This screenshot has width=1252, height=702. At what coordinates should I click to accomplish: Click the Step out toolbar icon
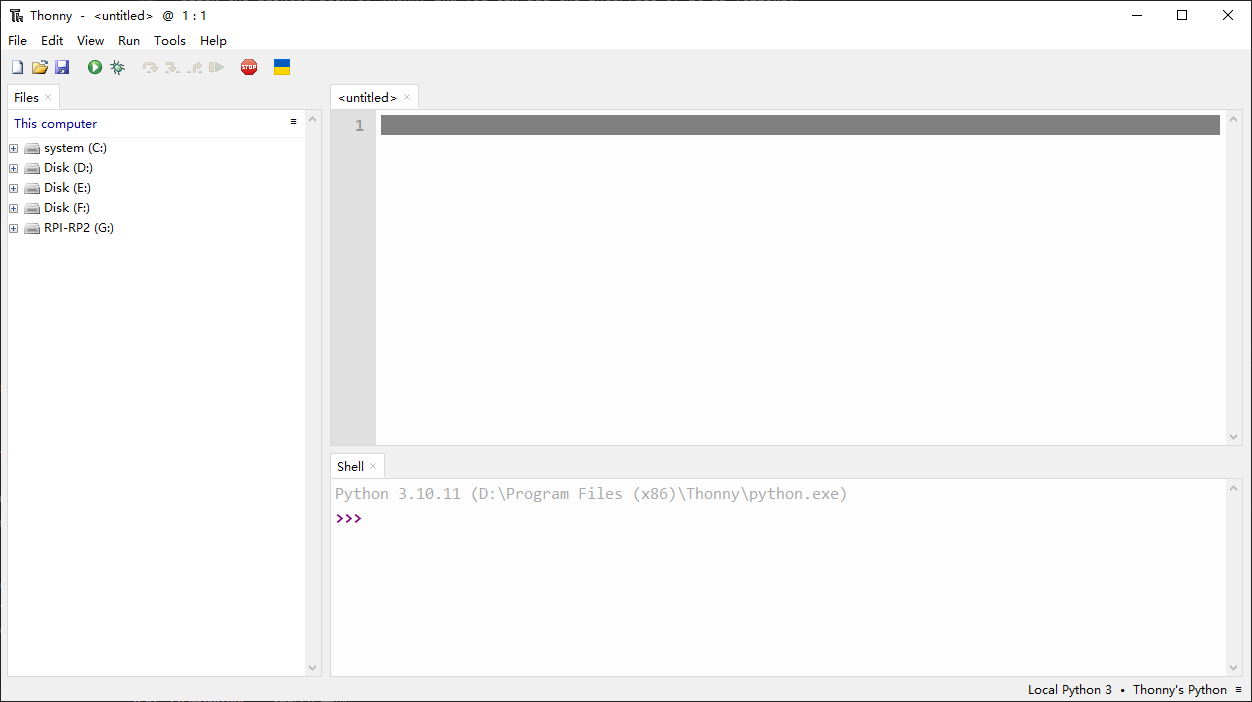click(x=194, y=67)
